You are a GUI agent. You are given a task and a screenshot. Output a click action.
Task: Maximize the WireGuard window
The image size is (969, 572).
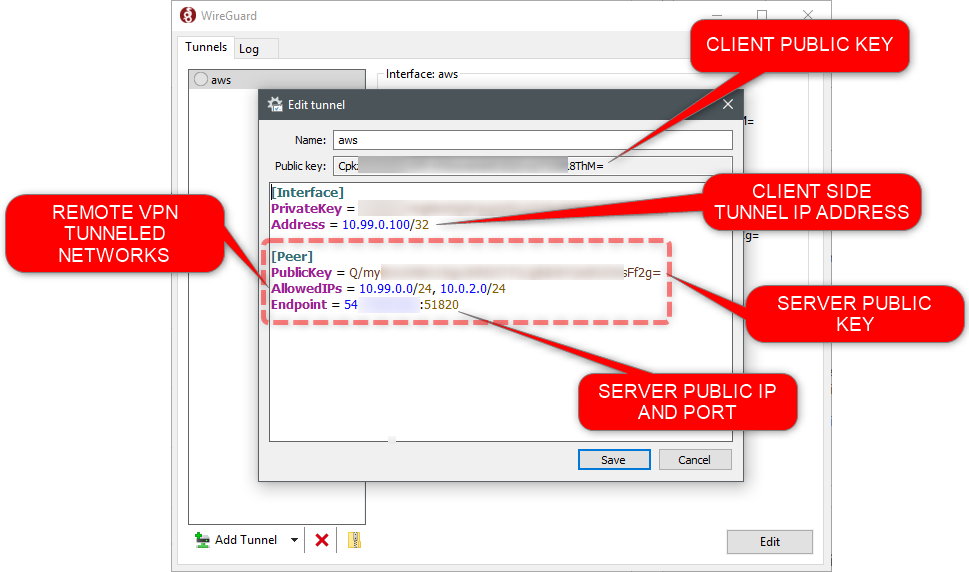pyautogui.click(x=762, y=15)
